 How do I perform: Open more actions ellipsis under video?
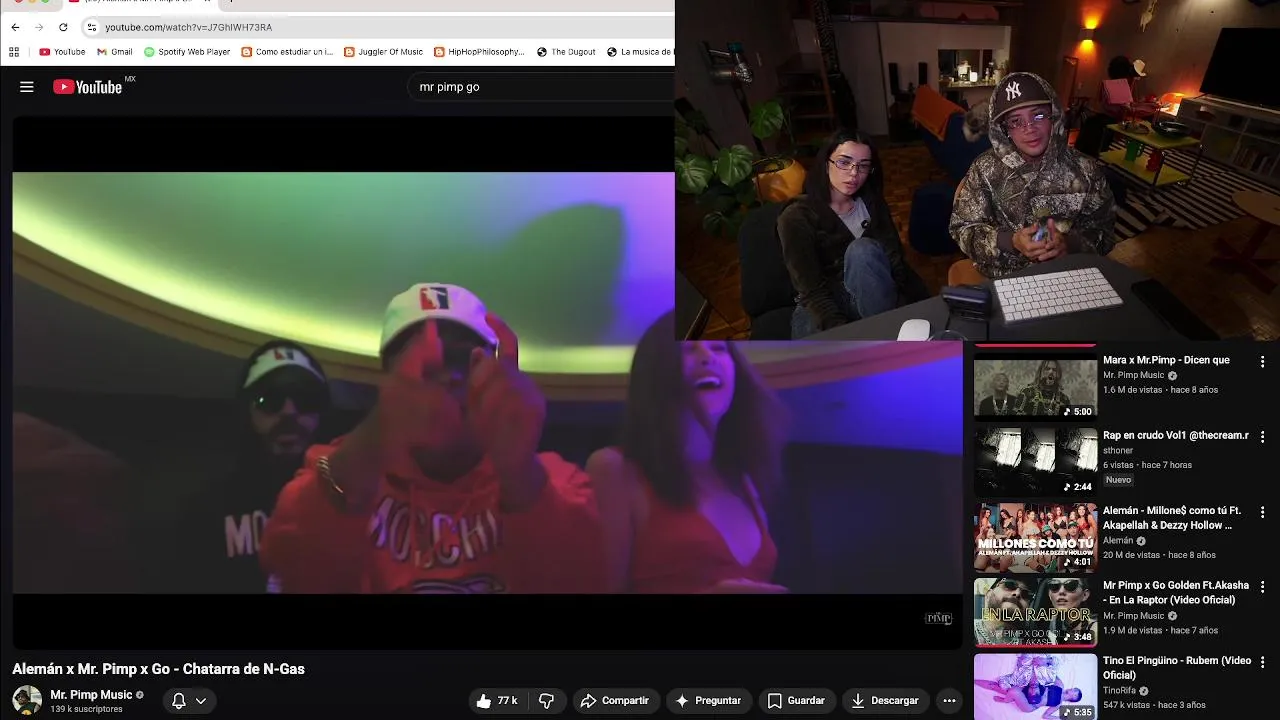click(x=949, y=701)
